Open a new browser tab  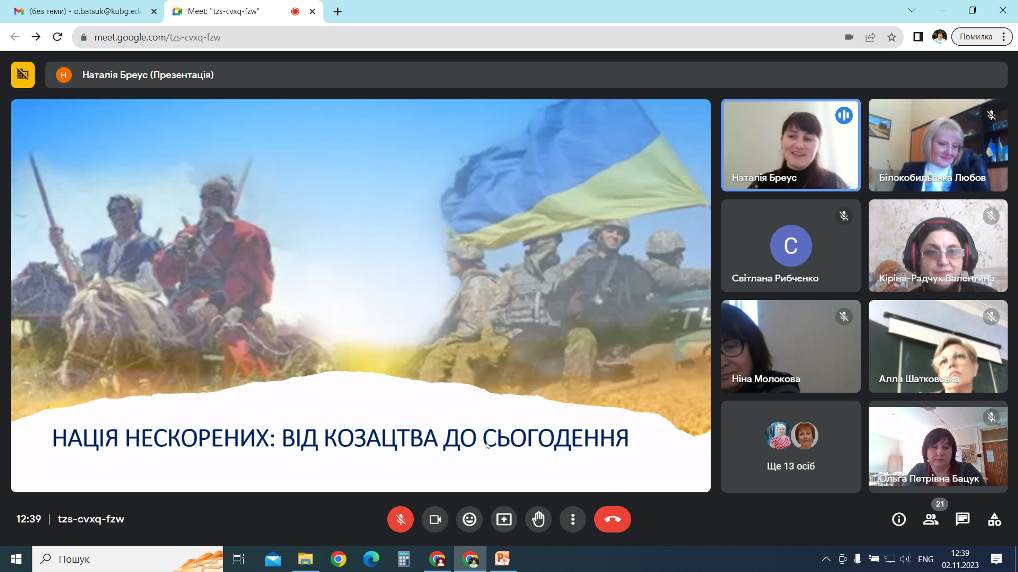337,11
